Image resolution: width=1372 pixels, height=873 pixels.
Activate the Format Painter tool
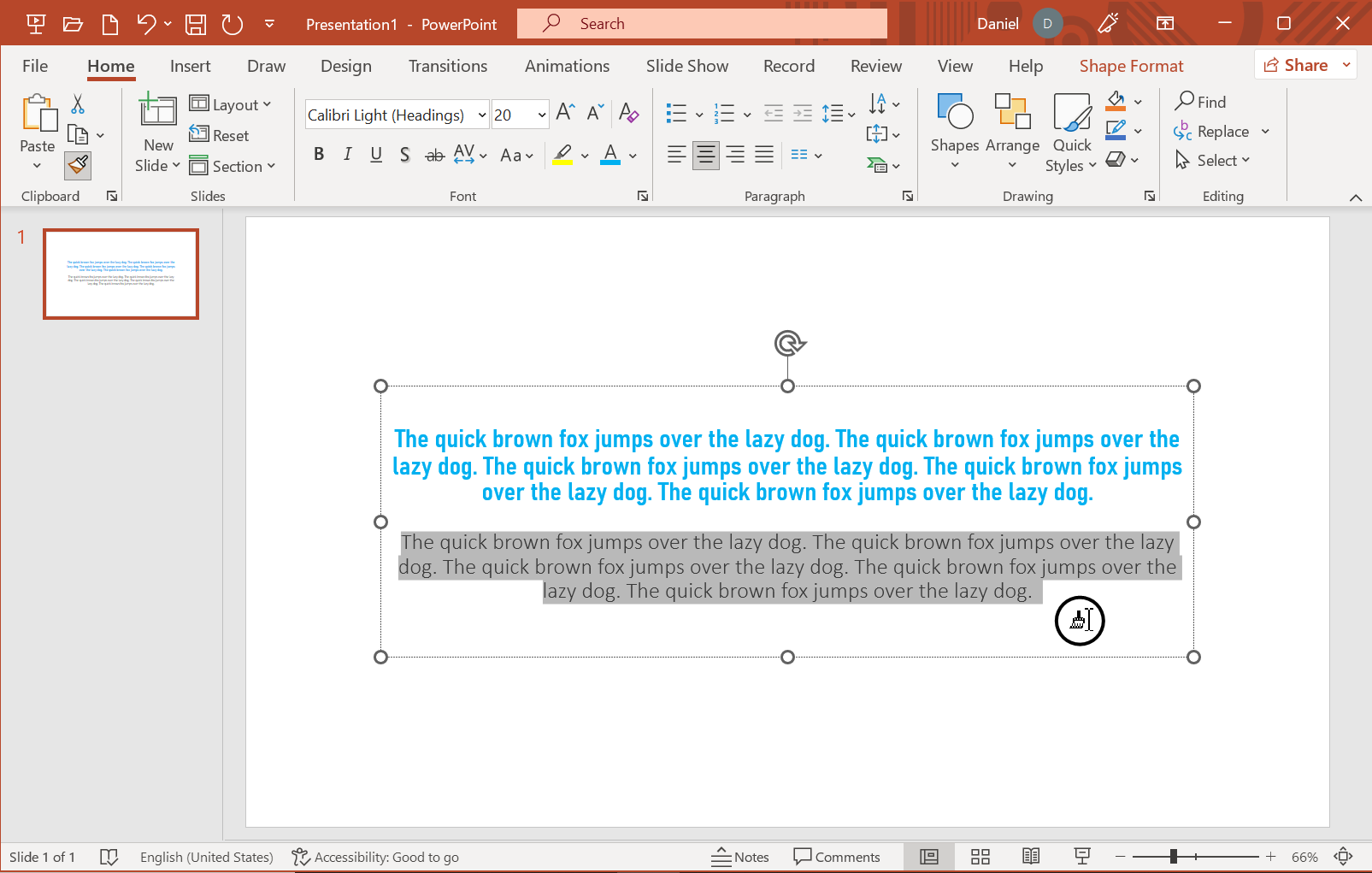click(x=77, y=165)
